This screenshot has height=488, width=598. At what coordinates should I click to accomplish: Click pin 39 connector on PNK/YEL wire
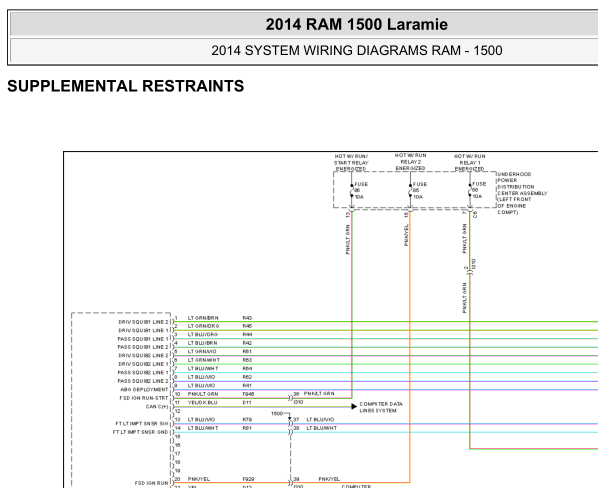point(291,483)
